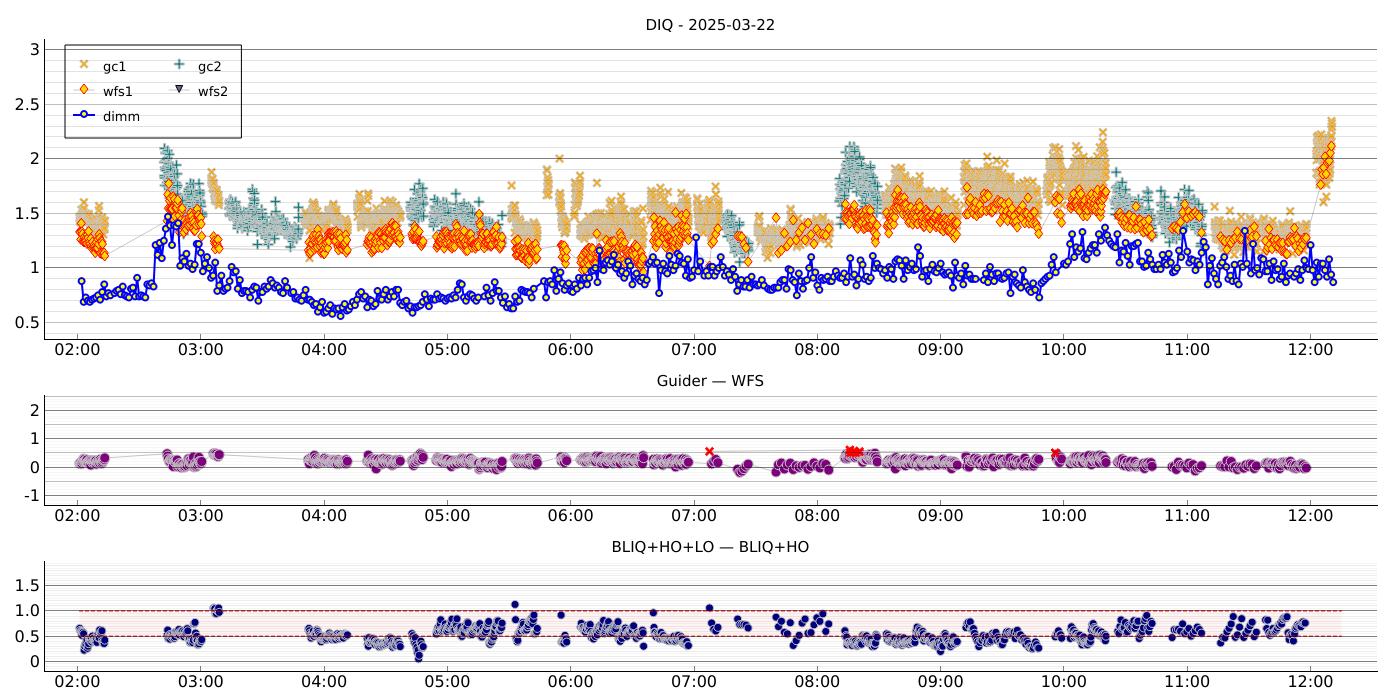
Task: Click the gc2 teal plus legend marker
Action: tap(179, 65)
